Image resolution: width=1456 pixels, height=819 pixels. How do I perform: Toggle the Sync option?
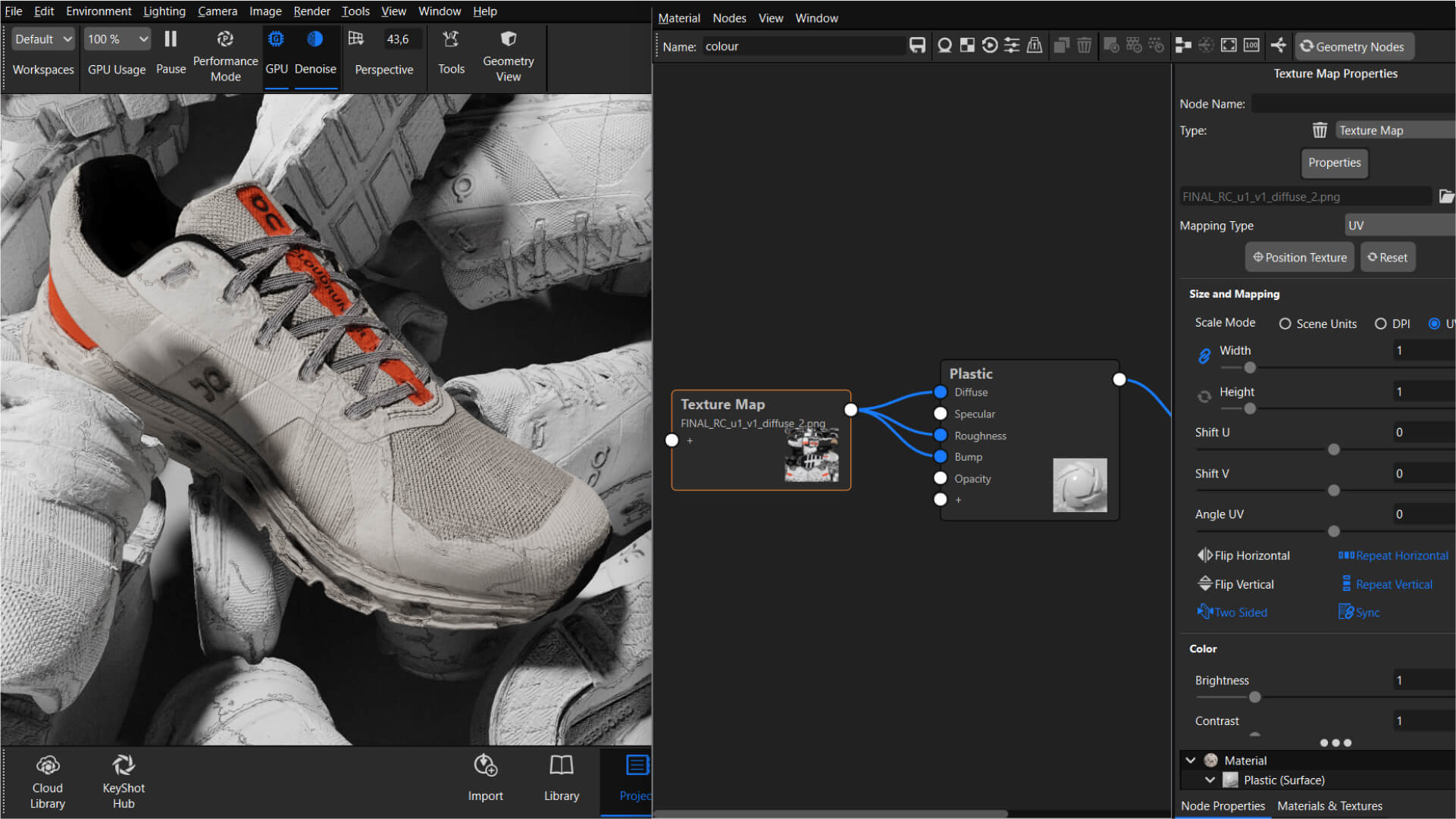click(x=1359, y=612)
